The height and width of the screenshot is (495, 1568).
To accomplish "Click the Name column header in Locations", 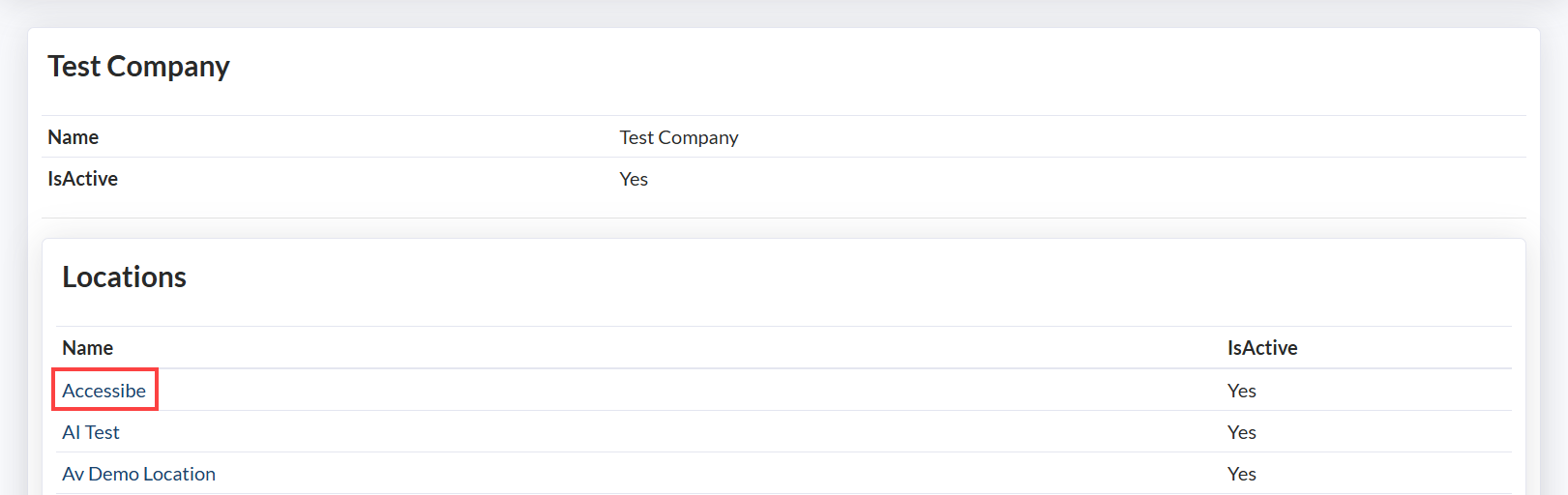I will click(87, 348).
